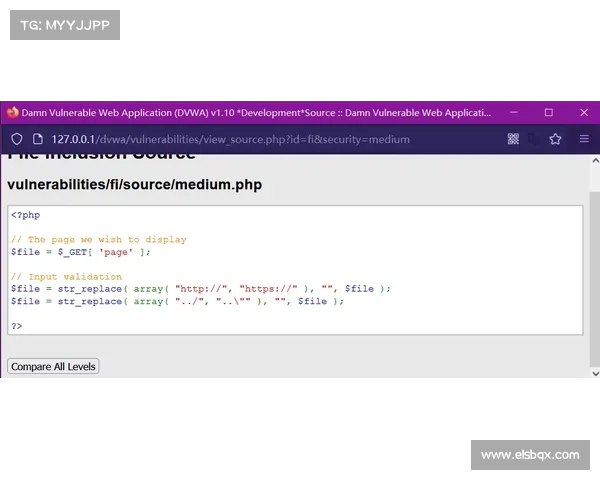Click the vertical scrollbar thumb
Screen dimensions: 600x480
click(595, 279)
